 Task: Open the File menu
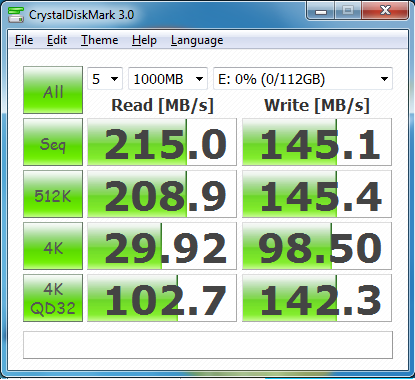click(x=24, y=40)
